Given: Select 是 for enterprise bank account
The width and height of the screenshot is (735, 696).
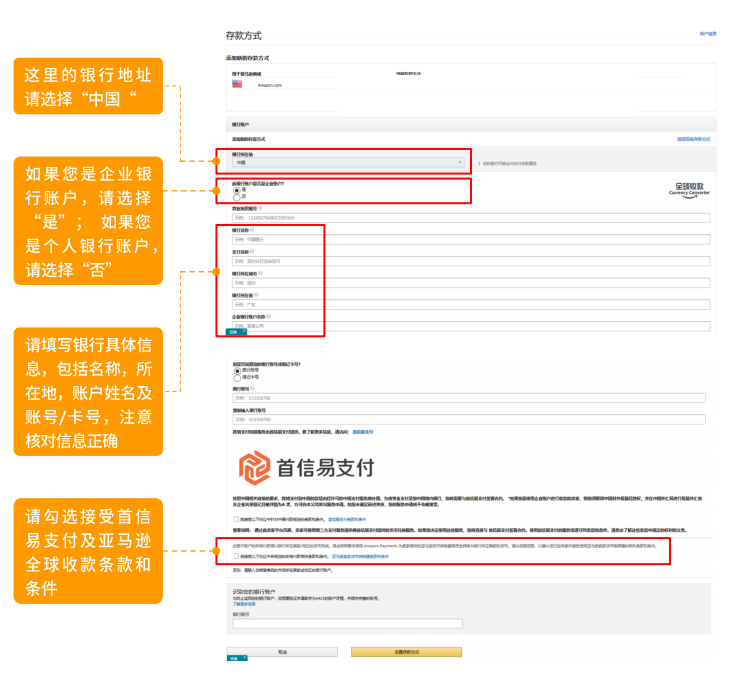Looking at the screenshot, I should pos(237,189).
